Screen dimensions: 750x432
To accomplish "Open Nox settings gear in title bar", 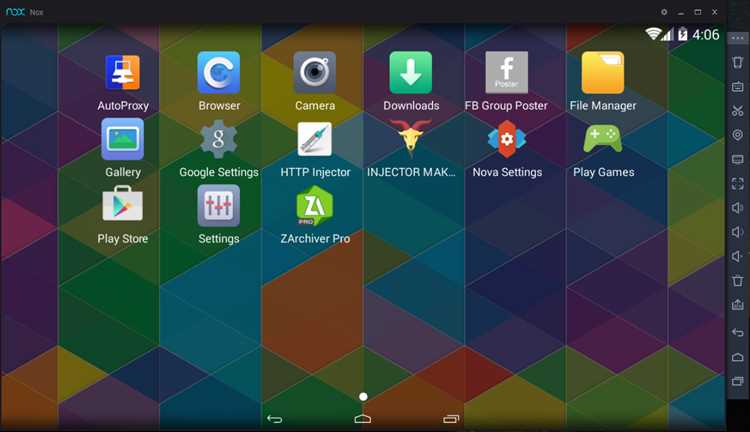I will pyautogui.click(x=664, y=12).
